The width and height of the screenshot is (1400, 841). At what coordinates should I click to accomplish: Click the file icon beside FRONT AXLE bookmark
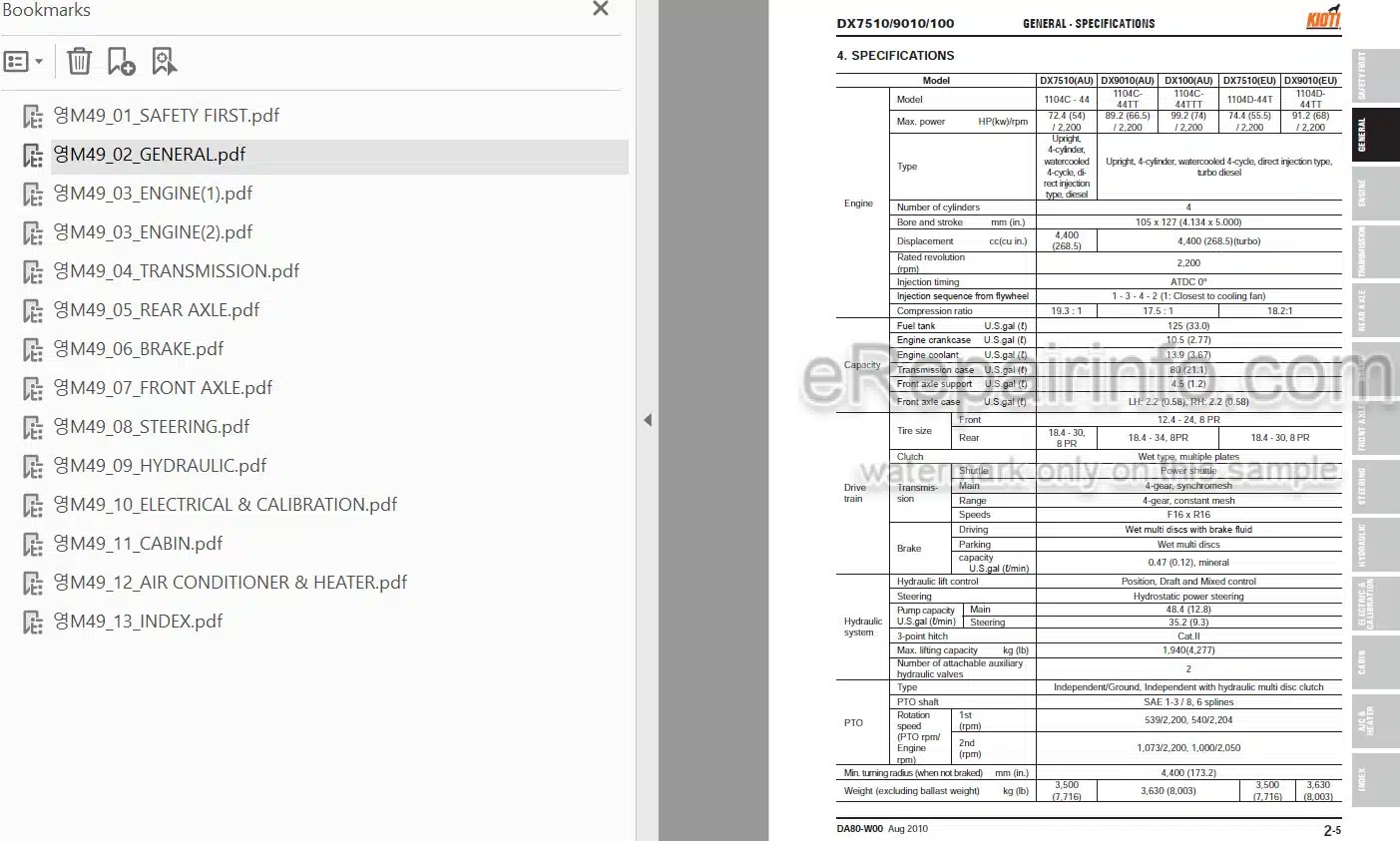coord(33,389)
